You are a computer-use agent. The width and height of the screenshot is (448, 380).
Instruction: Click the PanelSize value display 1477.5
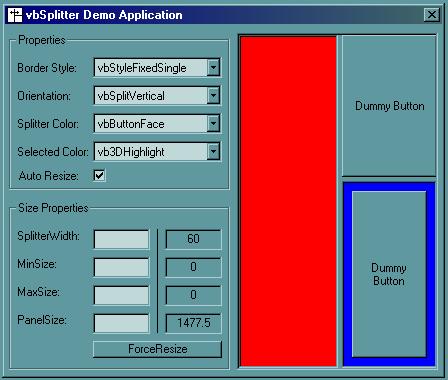(193, 323)
